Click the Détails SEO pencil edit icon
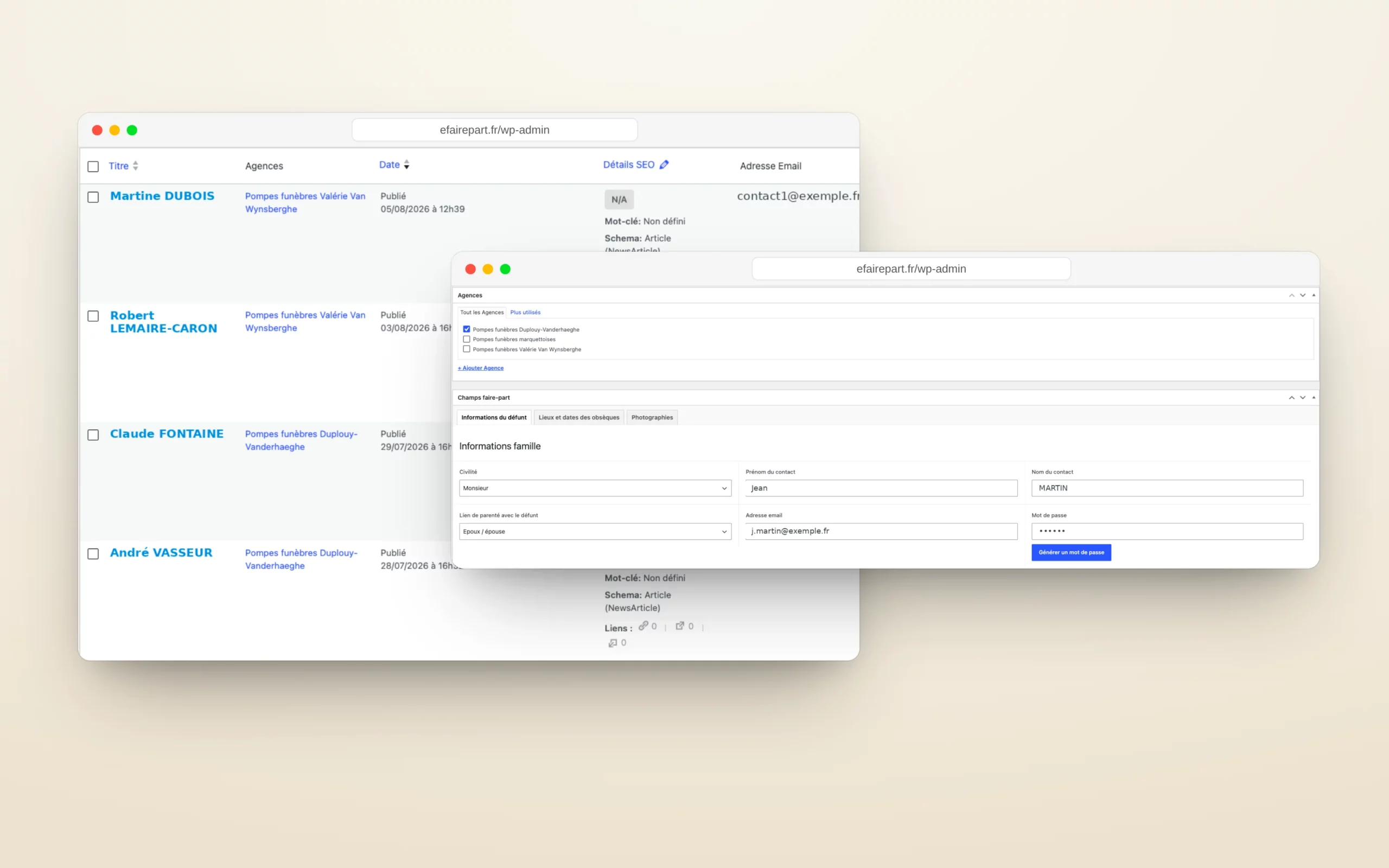 (x=664, y=165)
